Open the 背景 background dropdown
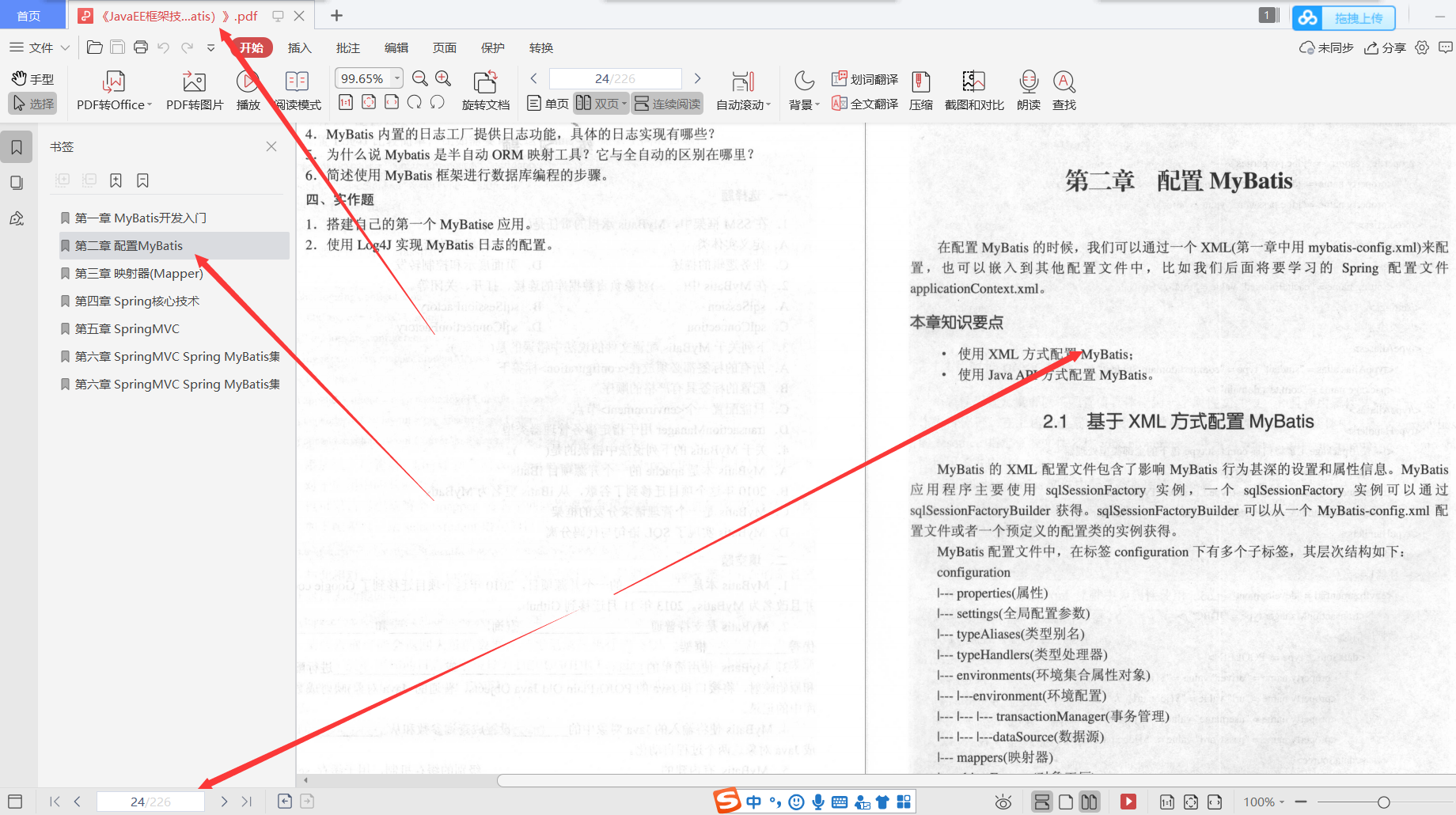 816,104
